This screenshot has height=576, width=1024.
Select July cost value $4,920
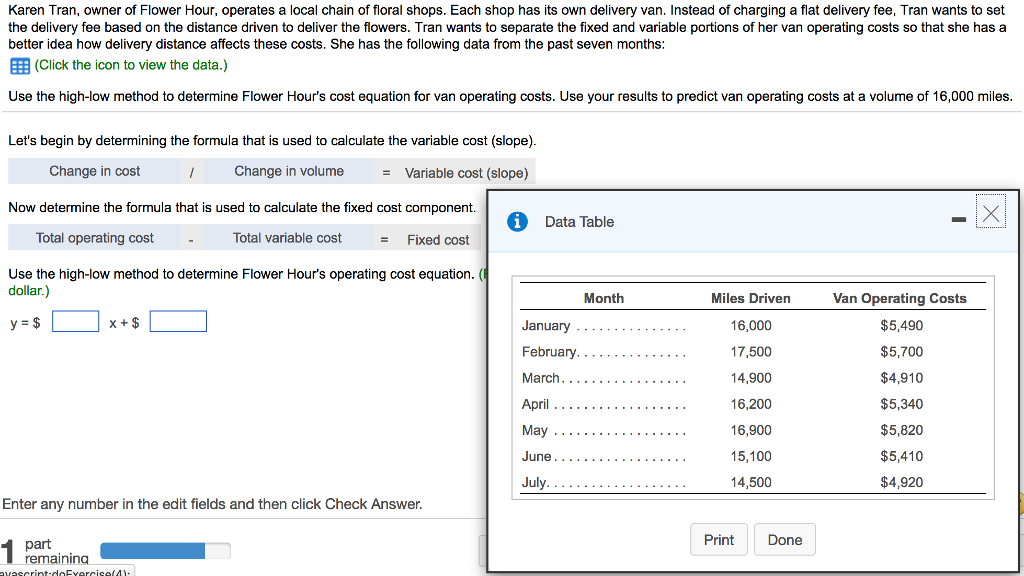pyautogui.click(x=901, y=483)
